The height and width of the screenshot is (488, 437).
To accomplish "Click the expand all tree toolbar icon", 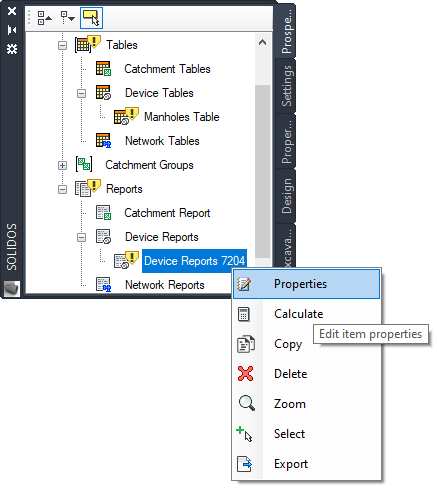I will [x=68, y=17].
